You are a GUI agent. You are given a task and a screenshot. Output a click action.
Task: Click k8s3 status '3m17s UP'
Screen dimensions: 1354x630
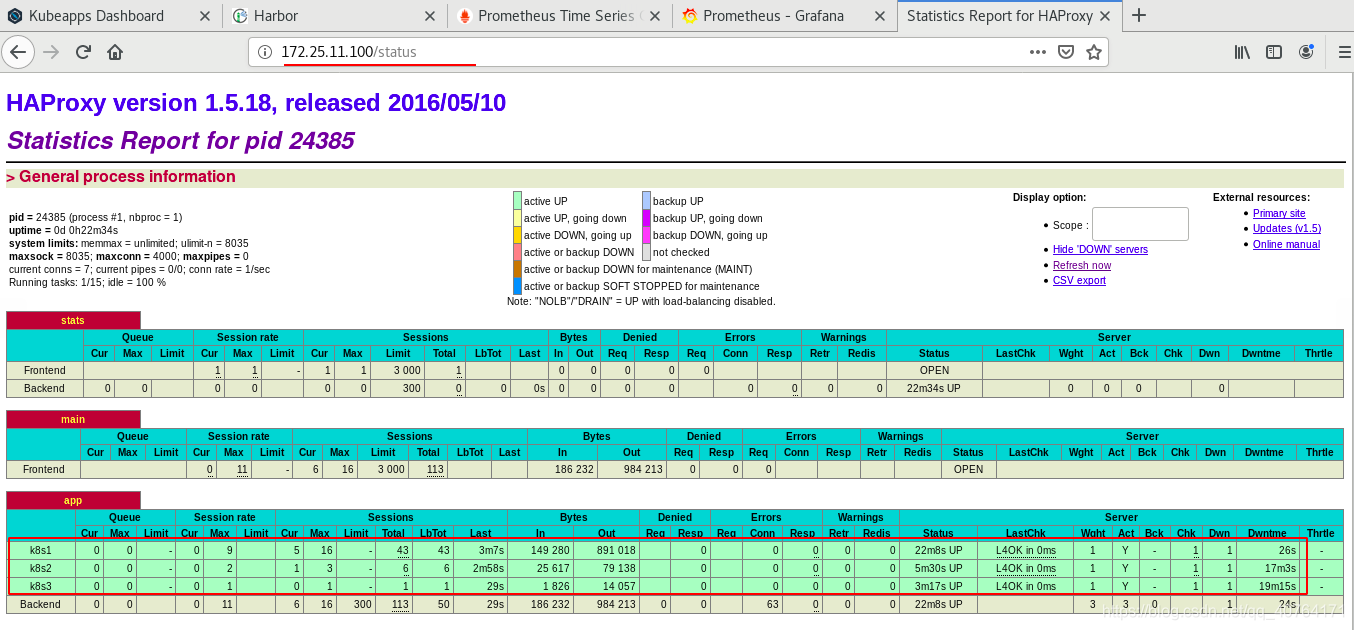click(x=938, y=586)
